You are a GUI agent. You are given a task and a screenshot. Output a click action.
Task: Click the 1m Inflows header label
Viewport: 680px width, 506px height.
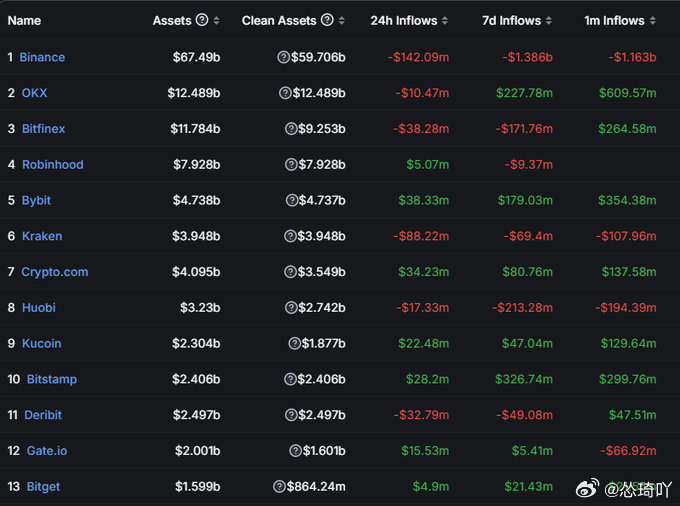[x=614, y=20]
